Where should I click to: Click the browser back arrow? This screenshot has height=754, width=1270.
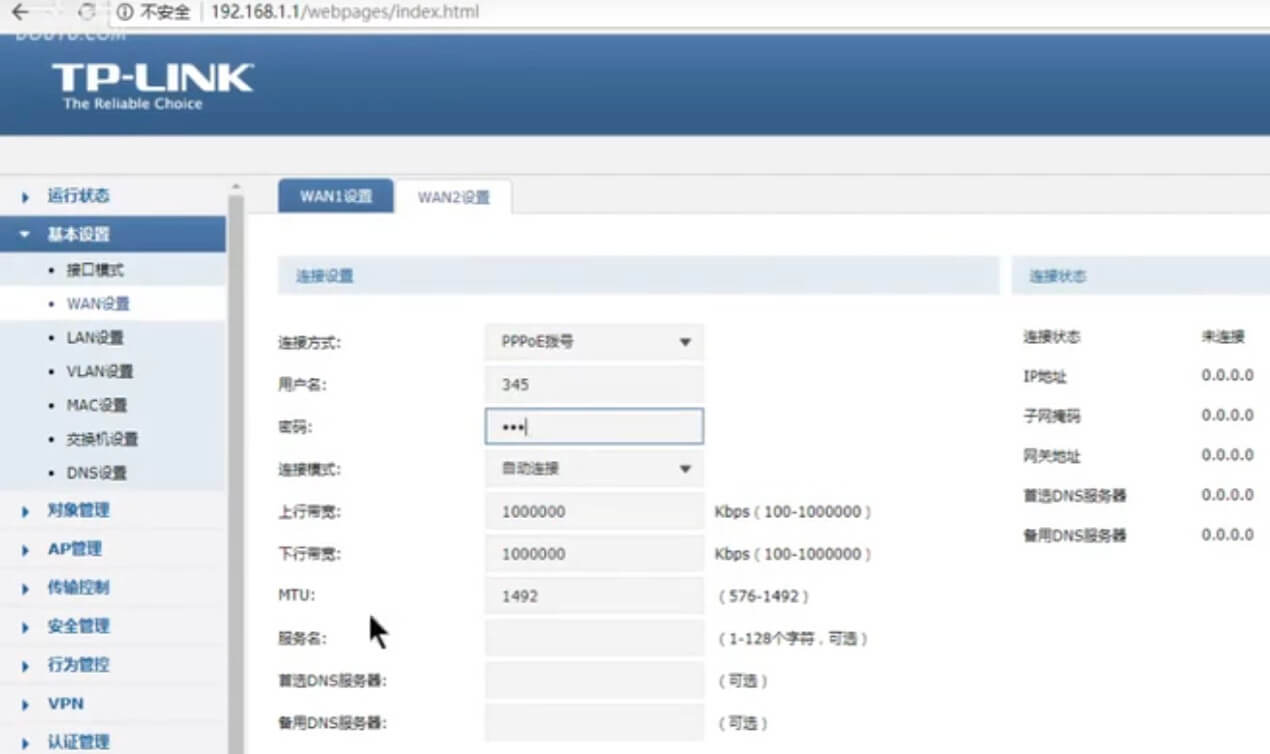19,12
